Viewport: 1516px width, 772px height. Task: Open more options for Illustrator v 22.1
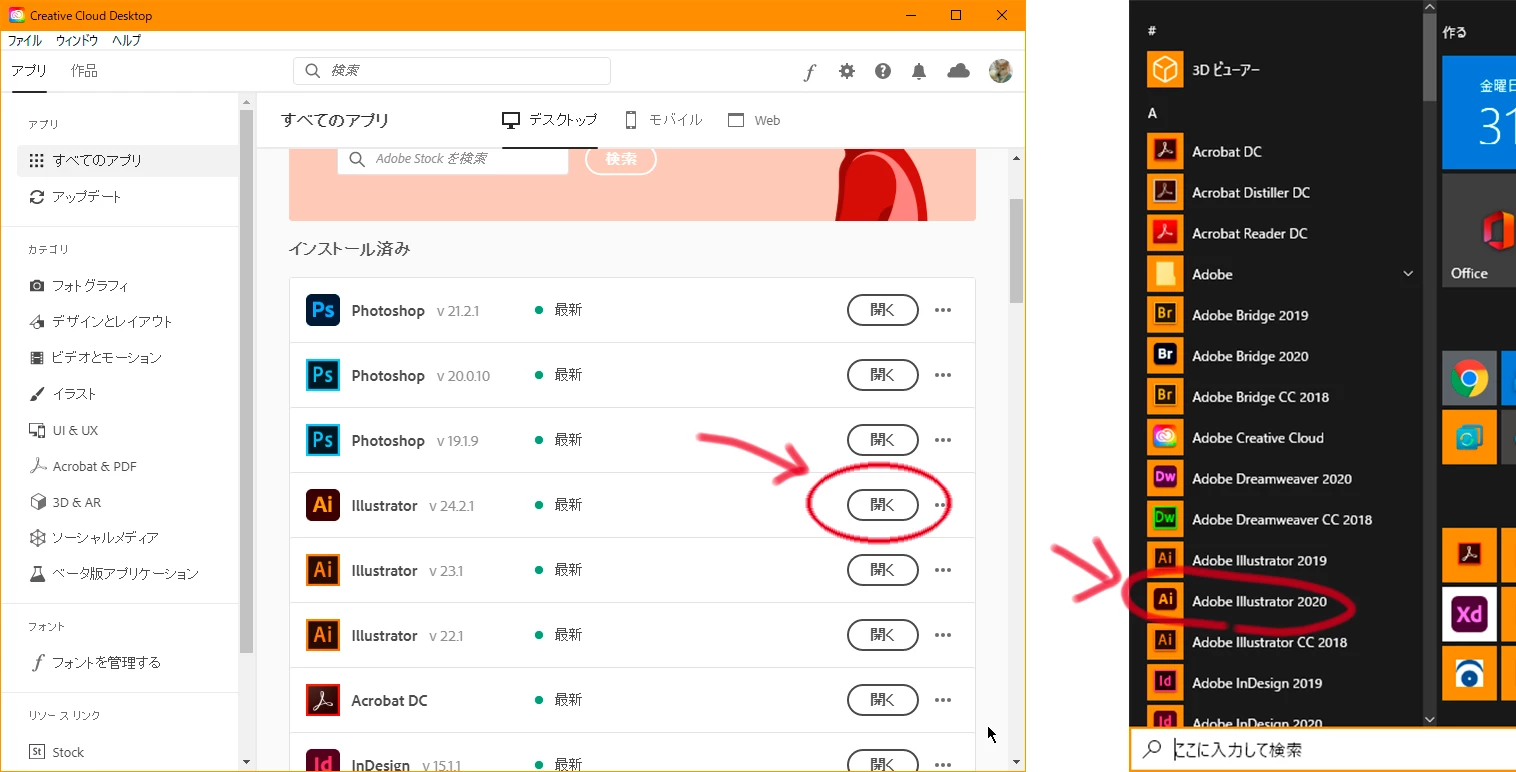tap(942, 635)
